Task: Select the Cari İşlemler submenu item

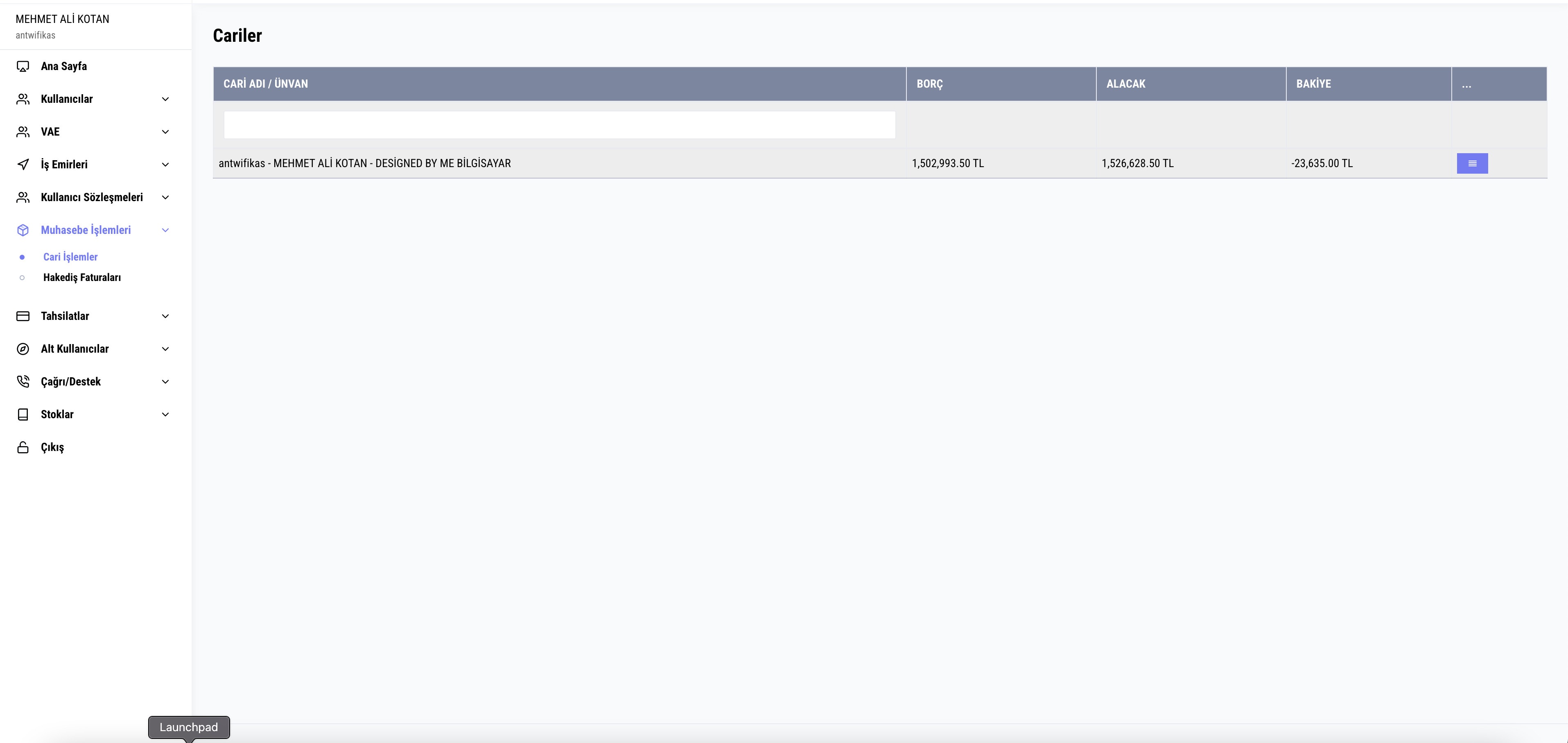Action: 70,257
